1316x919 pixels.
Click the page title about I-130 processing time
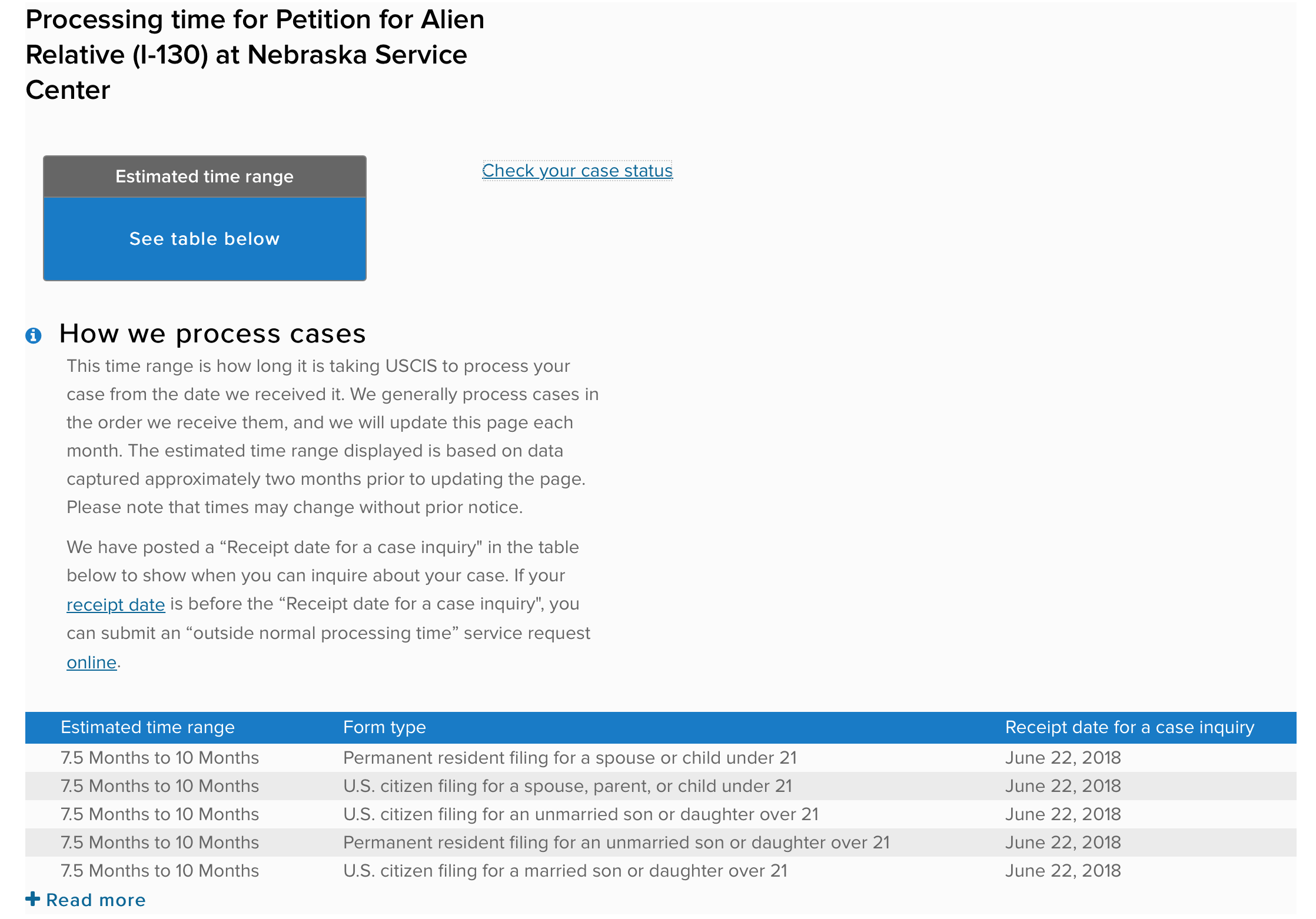point(255,55)
